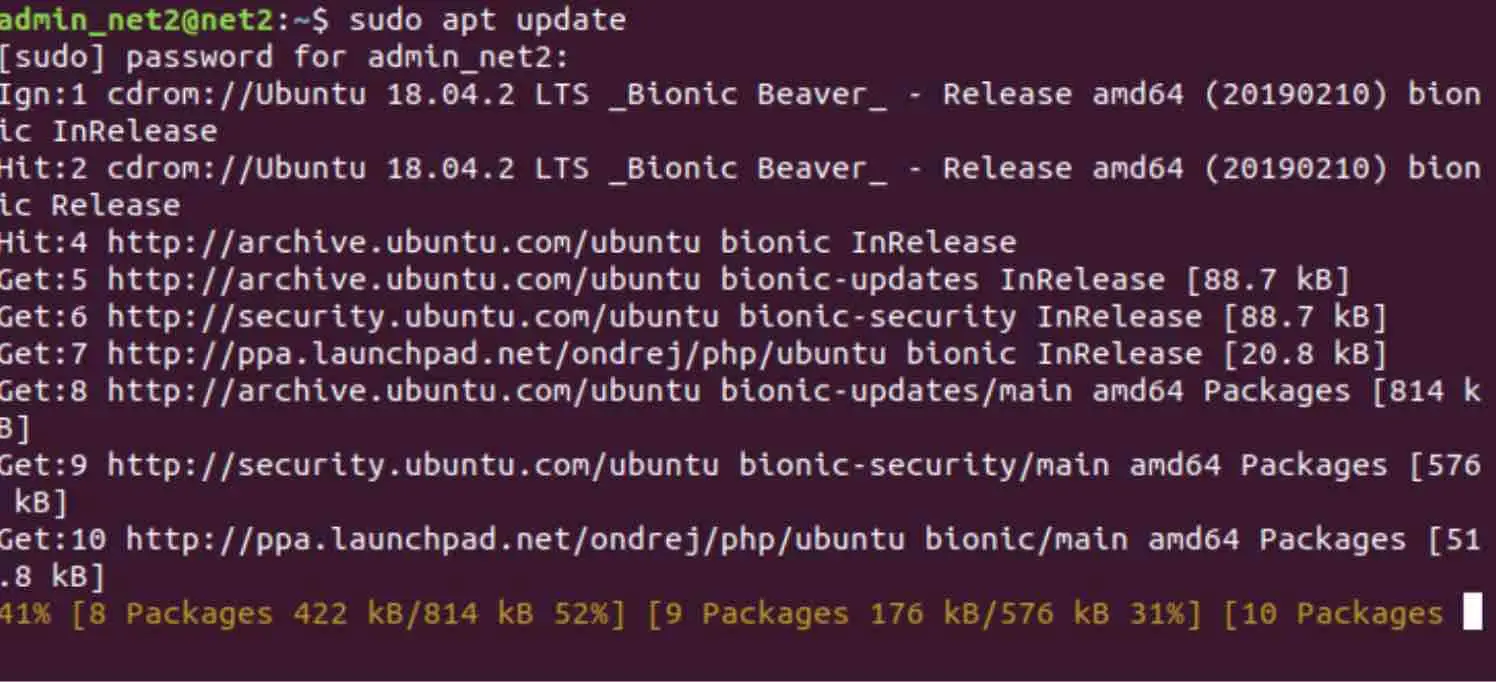Image resolution: width=1496 pixels, height=682 pixels.
Task: Click the '8 Packages 422 kB/814 kB 52%' progress
Action: (349, 613)
